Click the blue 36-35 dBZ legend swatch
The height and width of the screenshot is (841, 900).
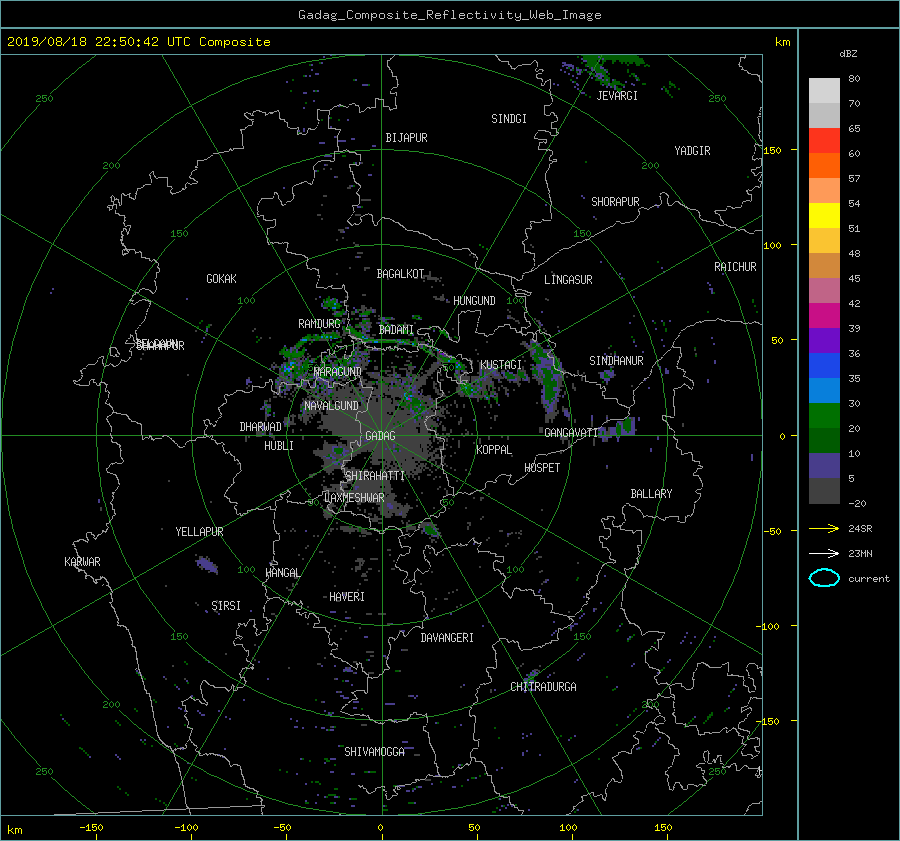tap(824, 366)
